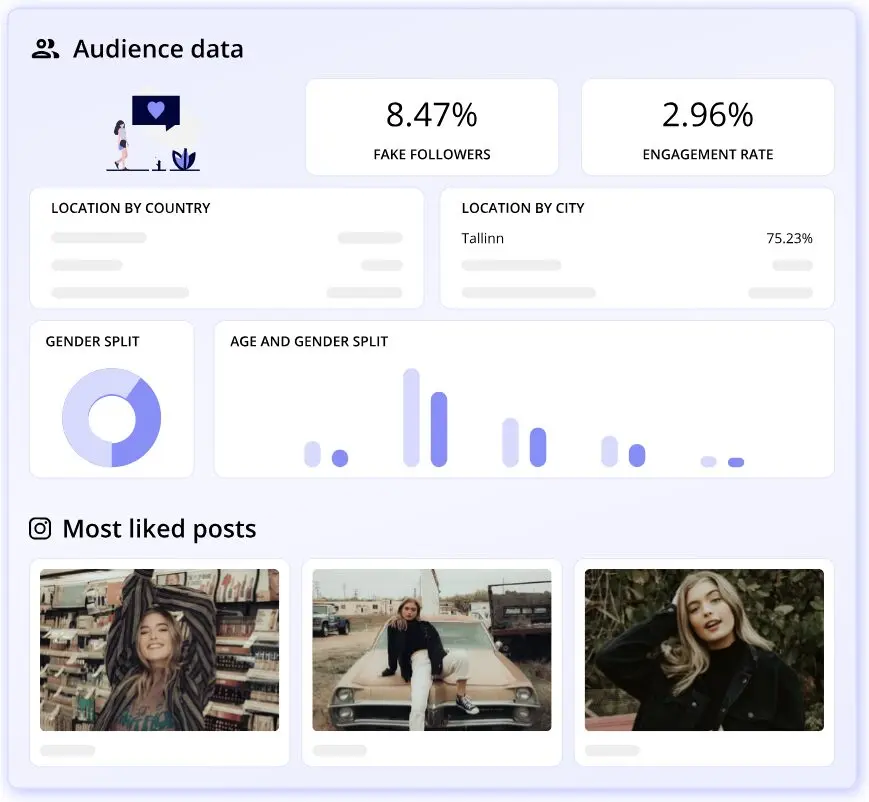Click the Age and Gender Split title
Viewport: 869px width, 802px height.
pyautogui.click(x=309, y=341)
